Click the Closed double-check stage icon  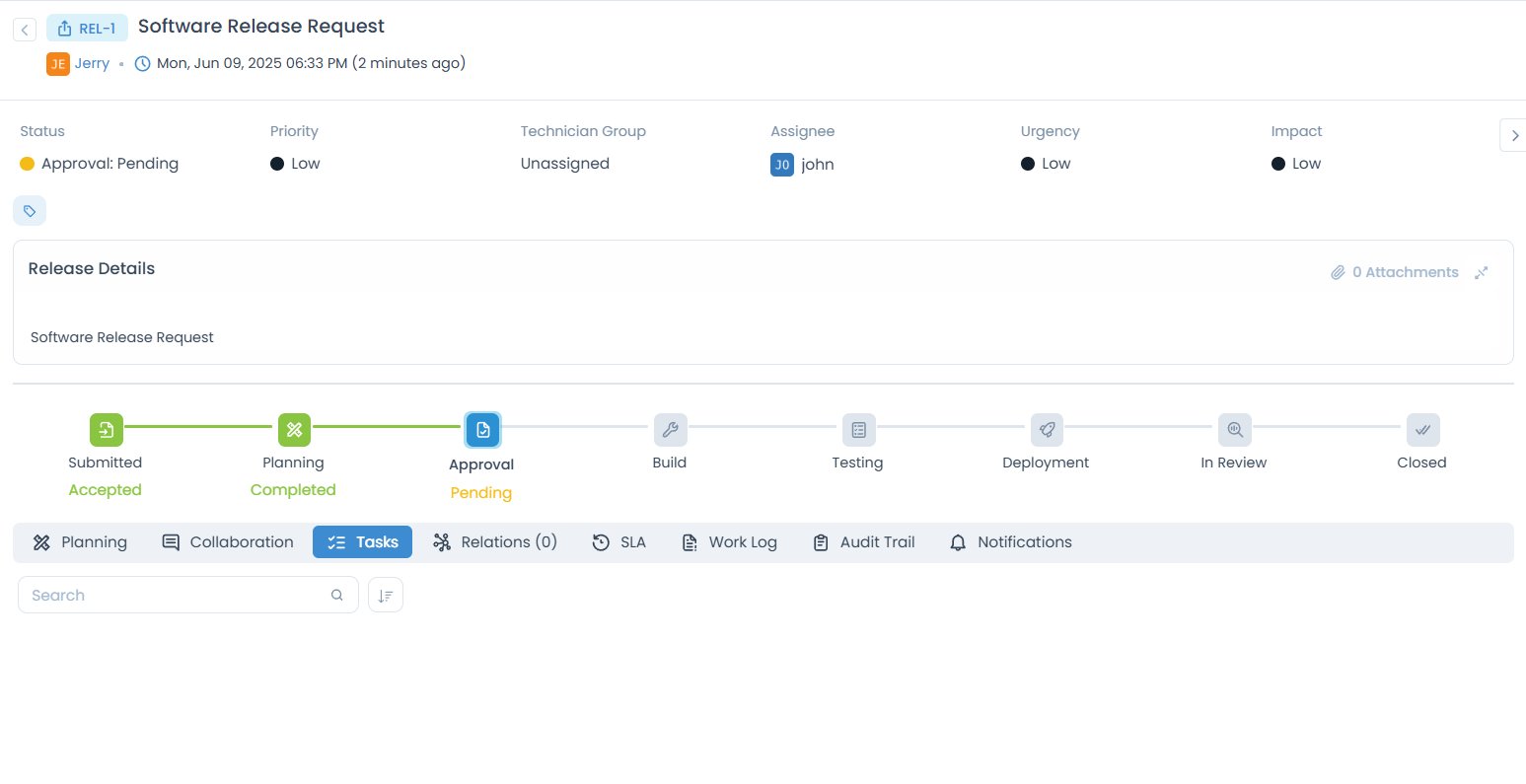(x=1421, y=429)
